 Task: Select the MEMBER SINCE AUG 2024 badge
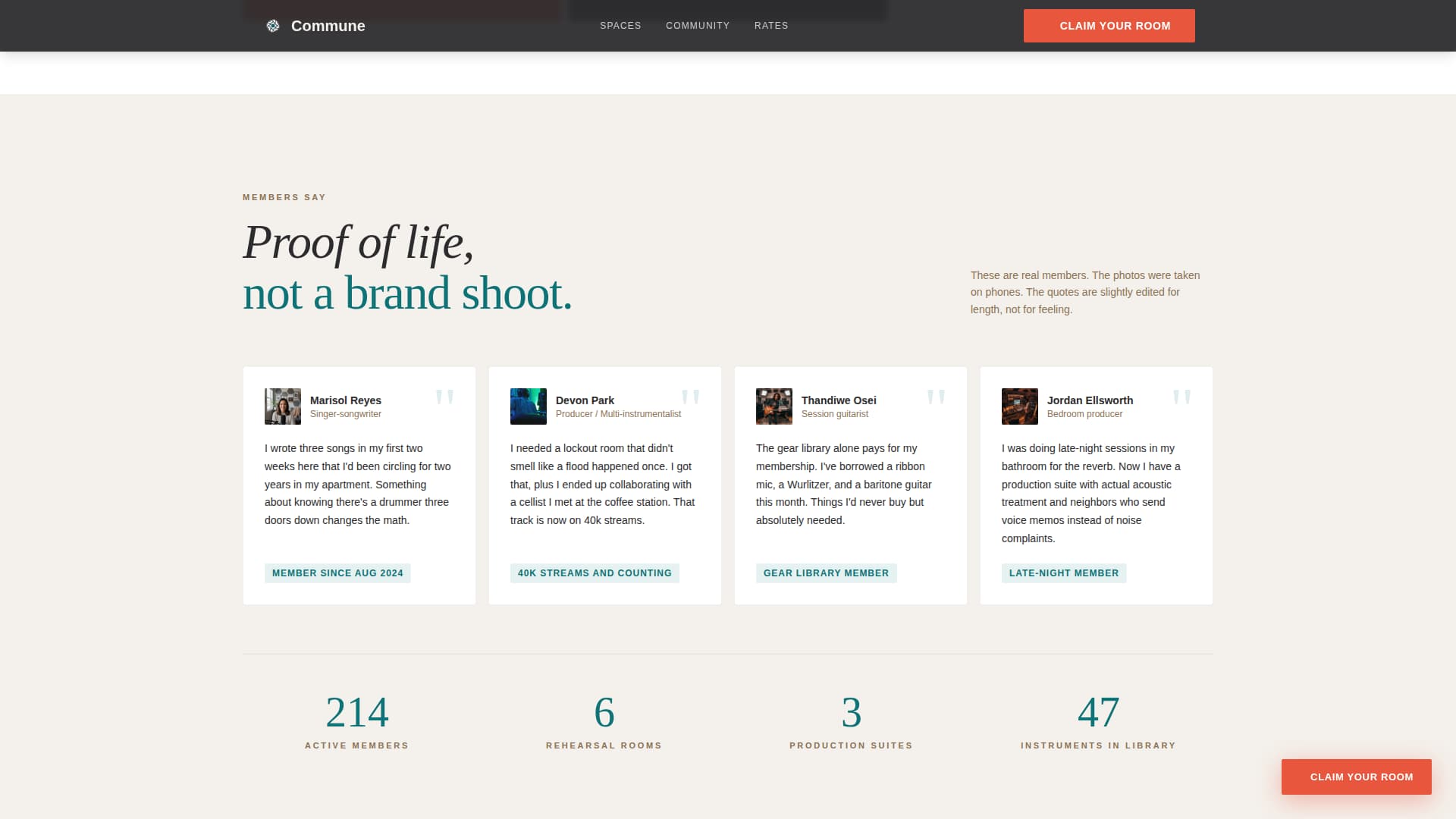337,573
